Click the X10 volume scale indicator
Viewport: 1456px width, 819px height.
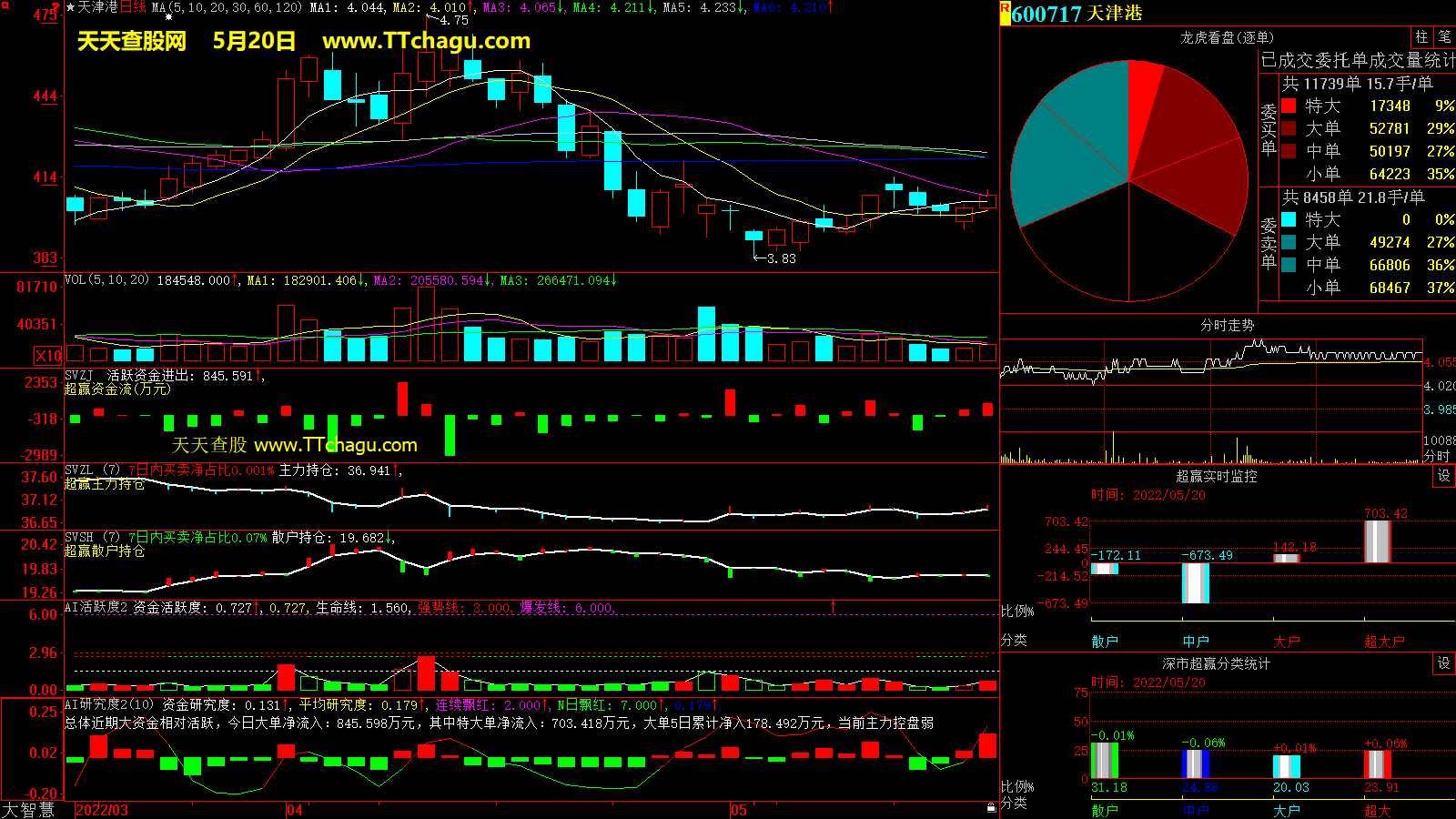coord(48,356)
